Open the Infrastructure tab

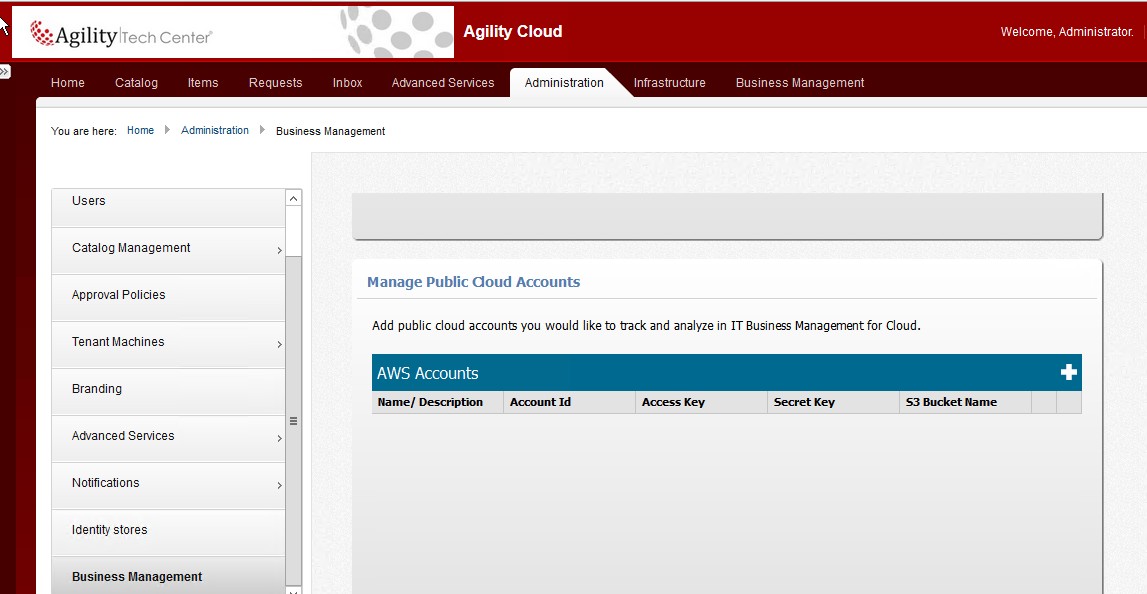(669, 83)
